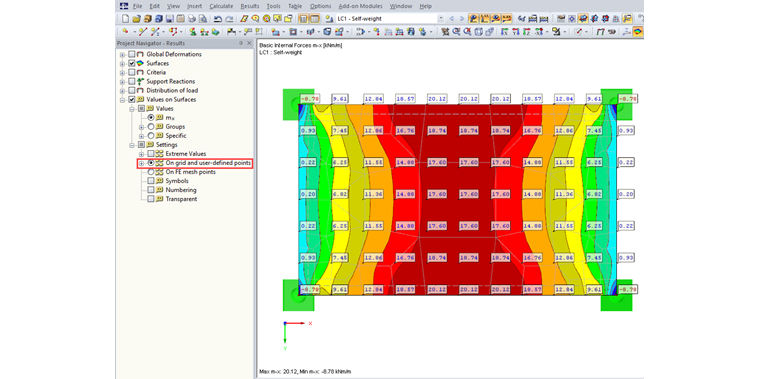Toggle the colored surface results icon
This screenshot has height=379, width=760.
[x=638, y=32]
